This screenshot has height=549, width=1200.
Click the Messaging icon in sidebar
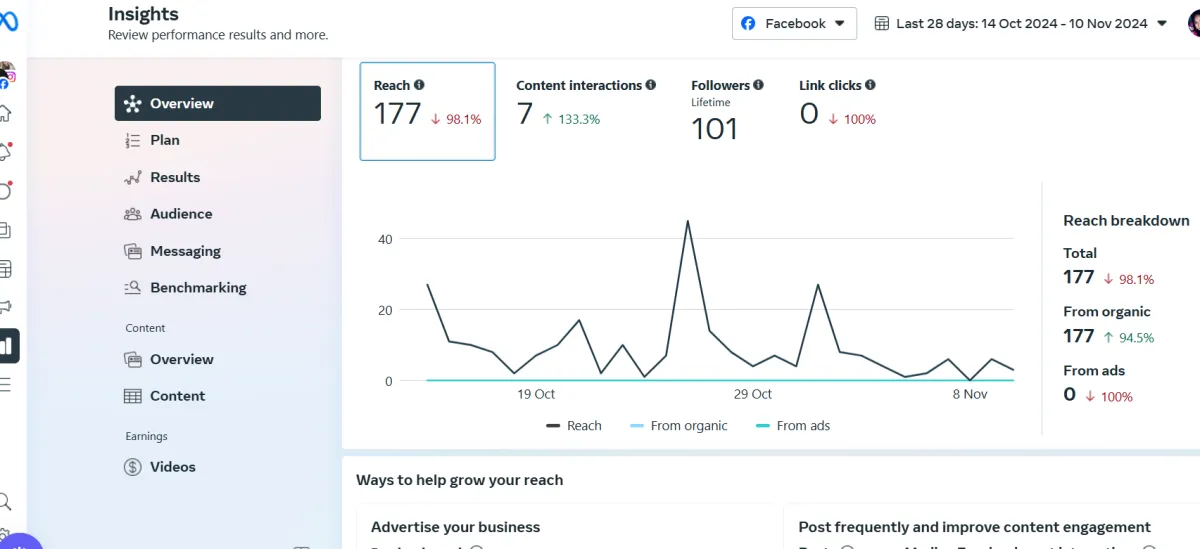click(133, 251)
